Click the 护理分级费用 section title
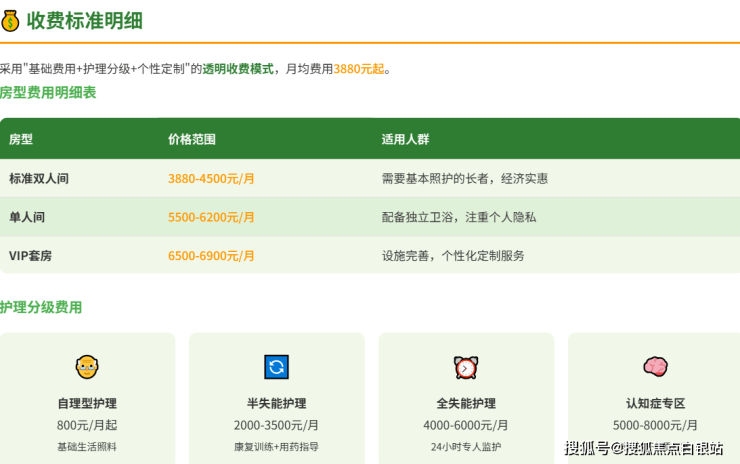Image resolution: width=740 pixels, height=464 pixels. 41,308
